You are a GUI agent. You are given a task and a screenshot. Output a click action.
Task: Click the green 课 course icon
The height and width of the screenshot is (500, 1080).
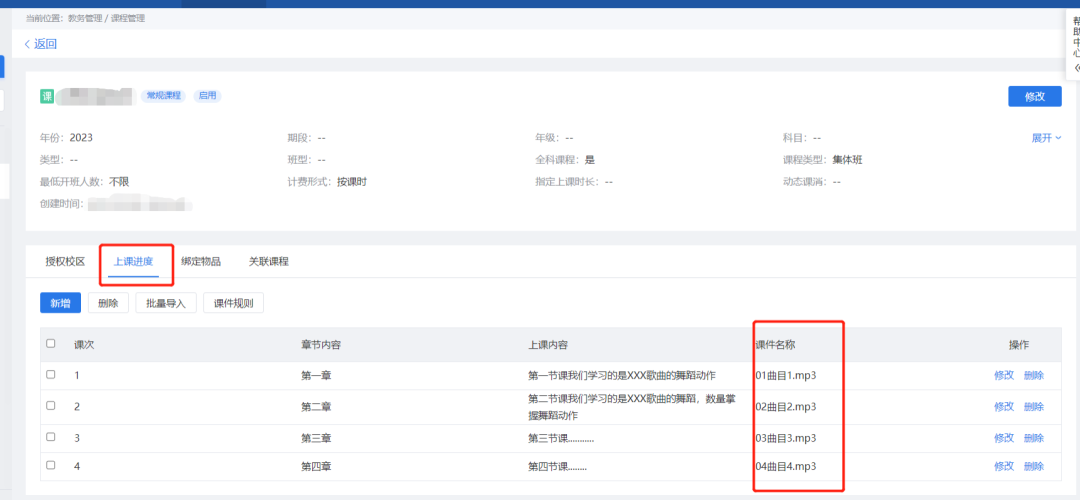(46, 96)
